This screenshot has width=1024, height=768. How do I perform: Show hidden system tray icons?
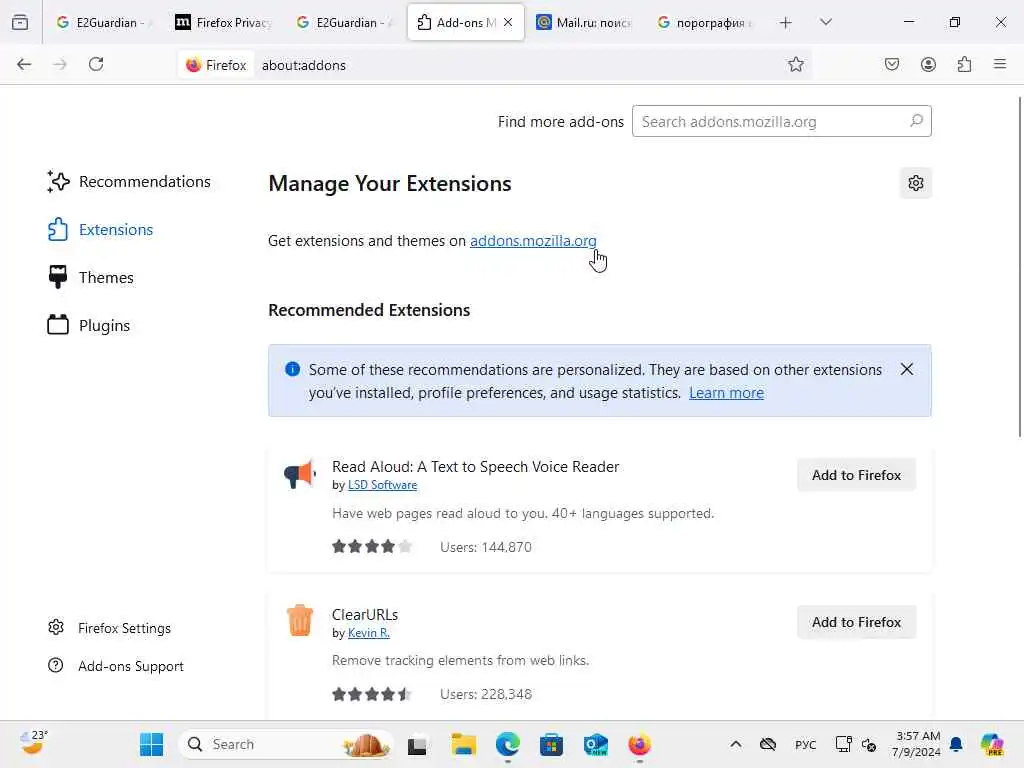pos(735,744)
